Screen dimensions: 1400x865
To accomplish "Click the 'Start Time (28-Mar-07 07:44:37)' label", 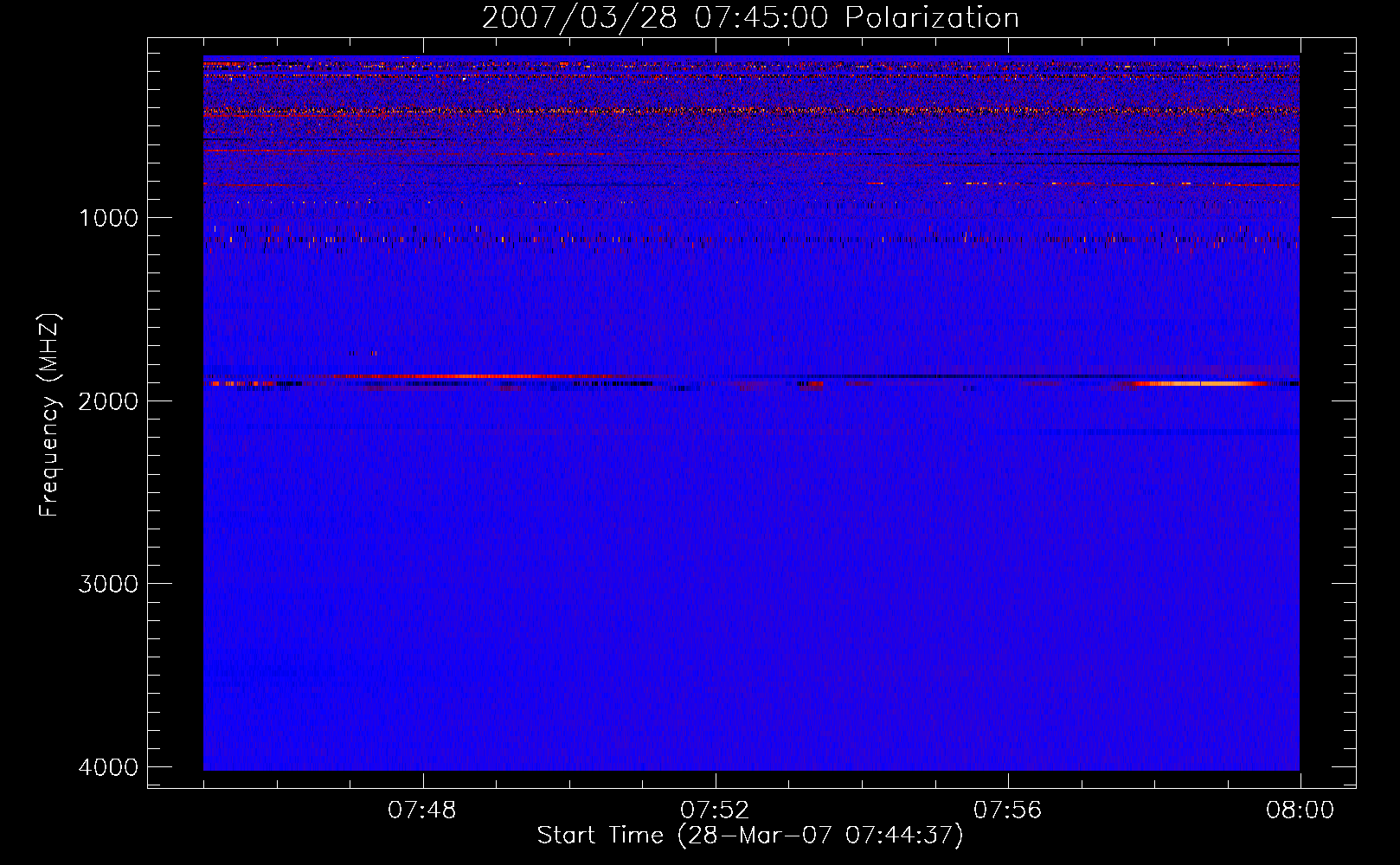I will coord(750,836).
